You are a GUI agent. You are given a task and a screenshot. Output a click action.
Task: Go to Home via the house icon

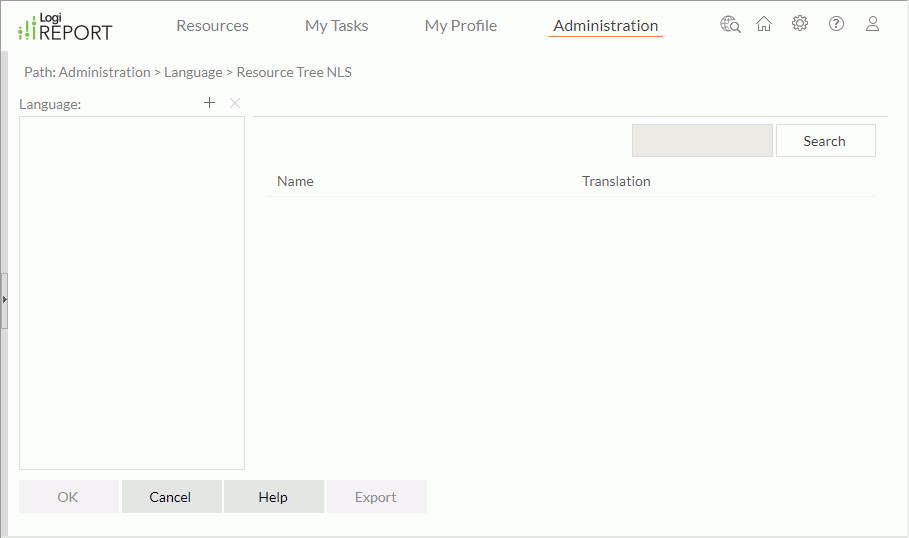(x=764, y=24)
